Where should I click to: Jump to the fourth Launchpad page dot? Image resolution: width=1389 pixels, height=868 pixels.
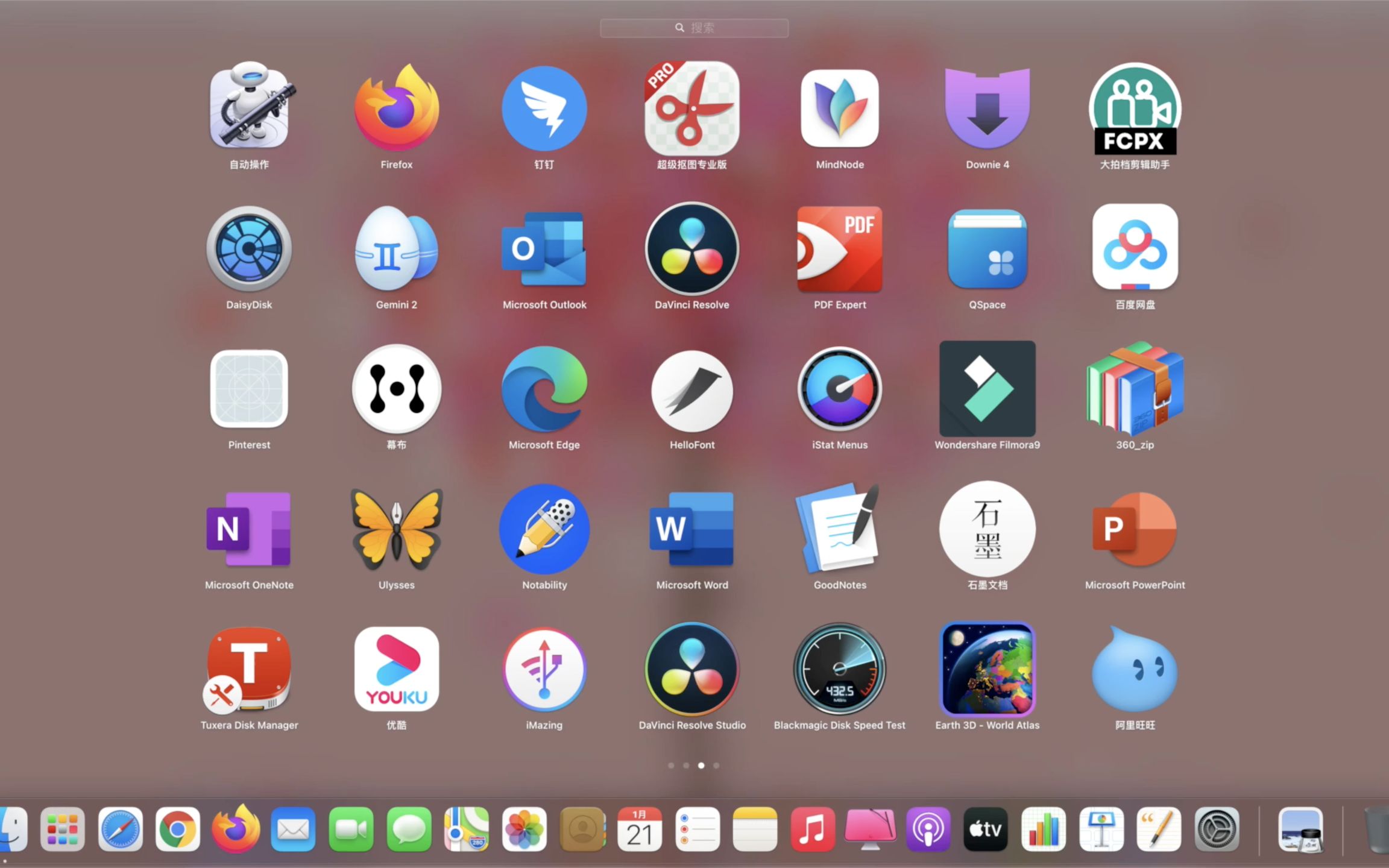click(716, 766)
